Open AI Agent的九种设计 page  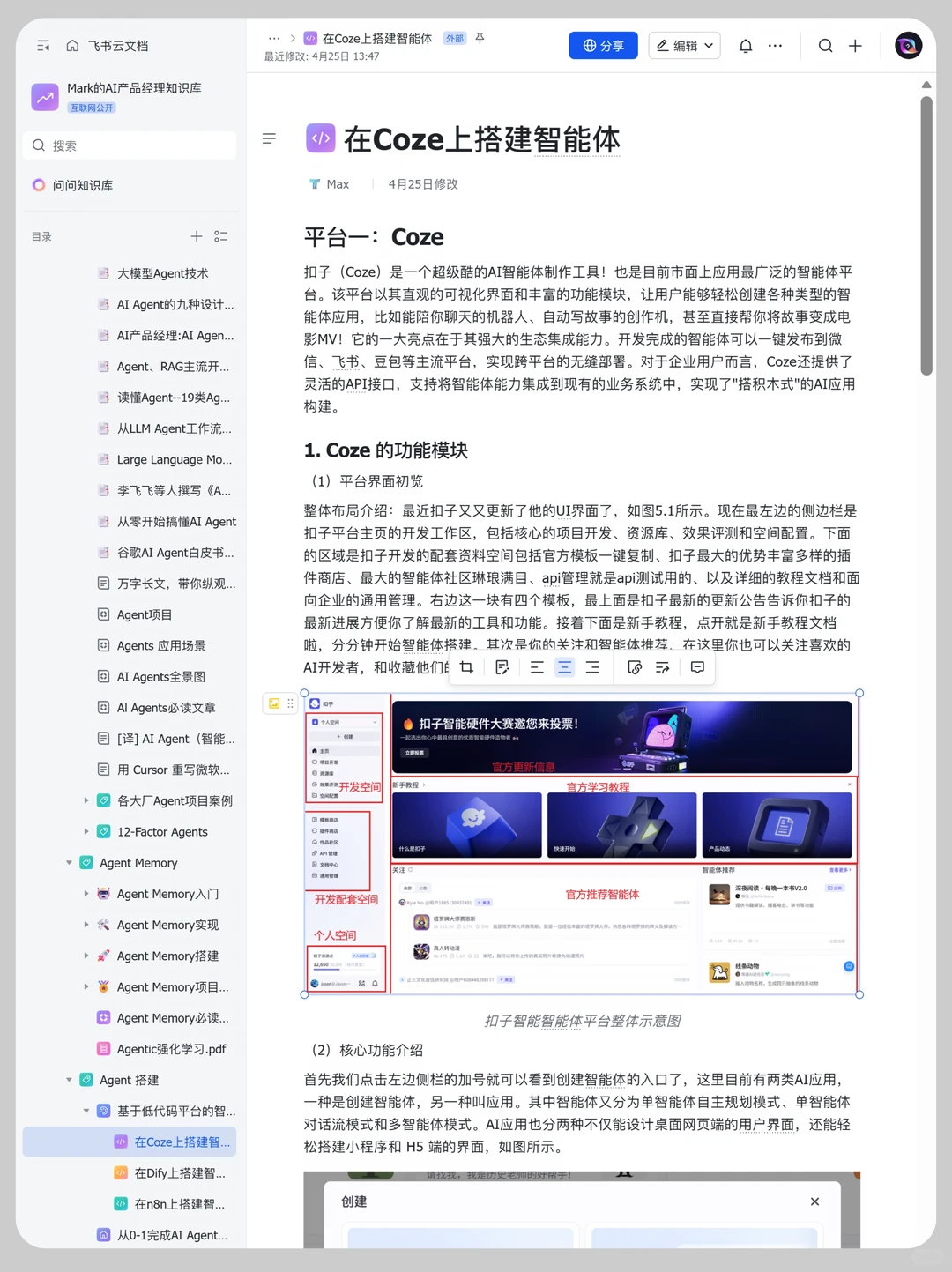tap(175, 304)
